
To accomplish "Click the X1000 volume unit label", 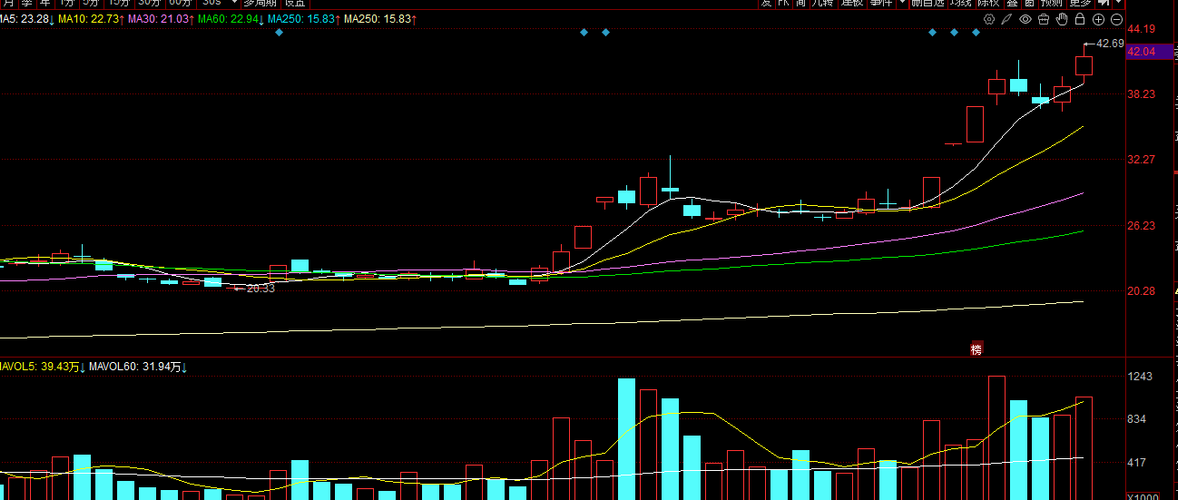I will [1143, 497].
